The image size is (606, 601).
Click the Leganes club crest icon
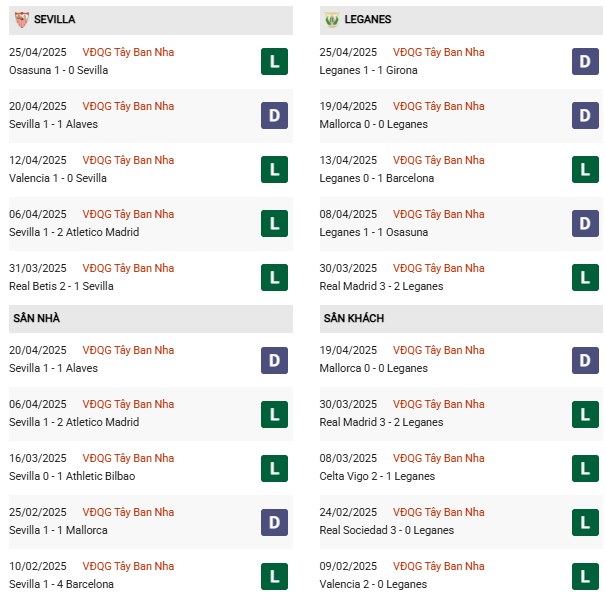point(332,19)
